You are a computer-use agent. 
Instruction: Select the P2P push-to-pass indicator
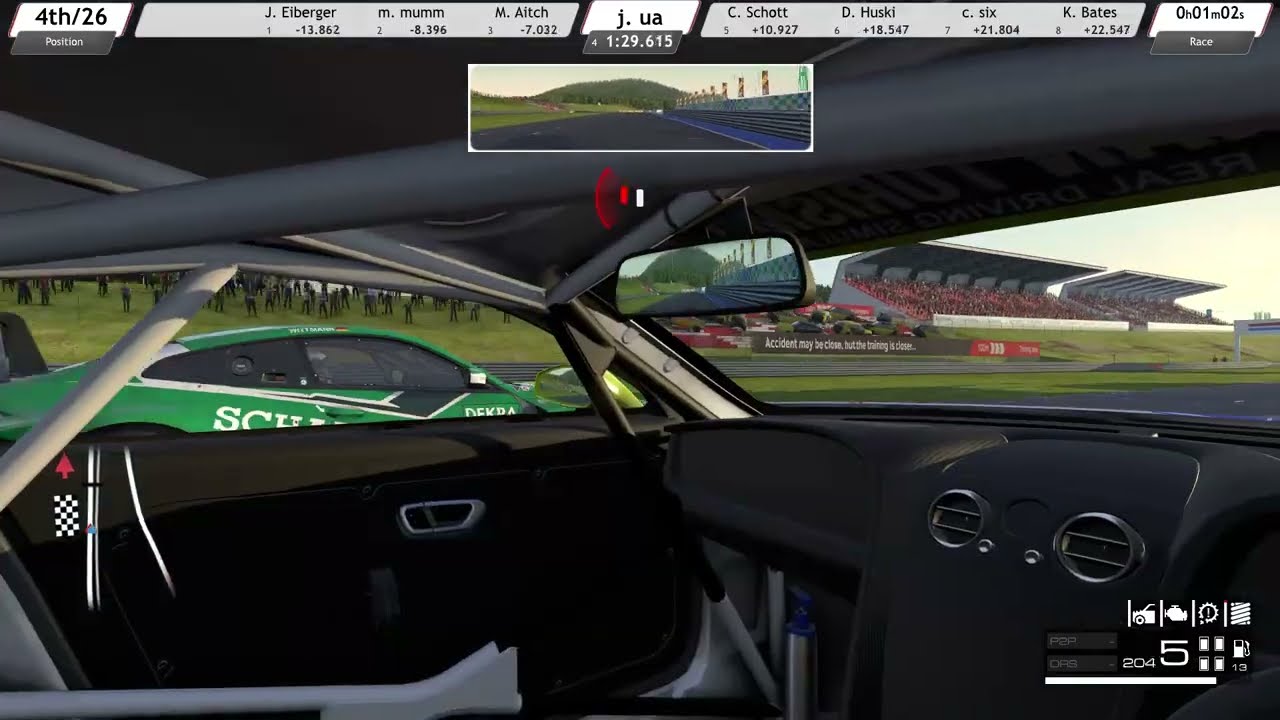[1082, 641]
